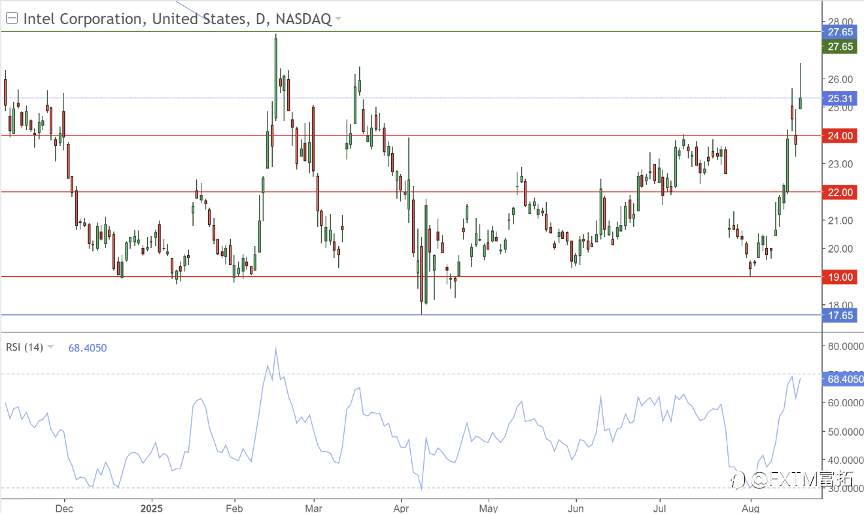Click the Jul label on time axis
The image size is (864, 514).
pyautogui.click(x=660, y=507)
